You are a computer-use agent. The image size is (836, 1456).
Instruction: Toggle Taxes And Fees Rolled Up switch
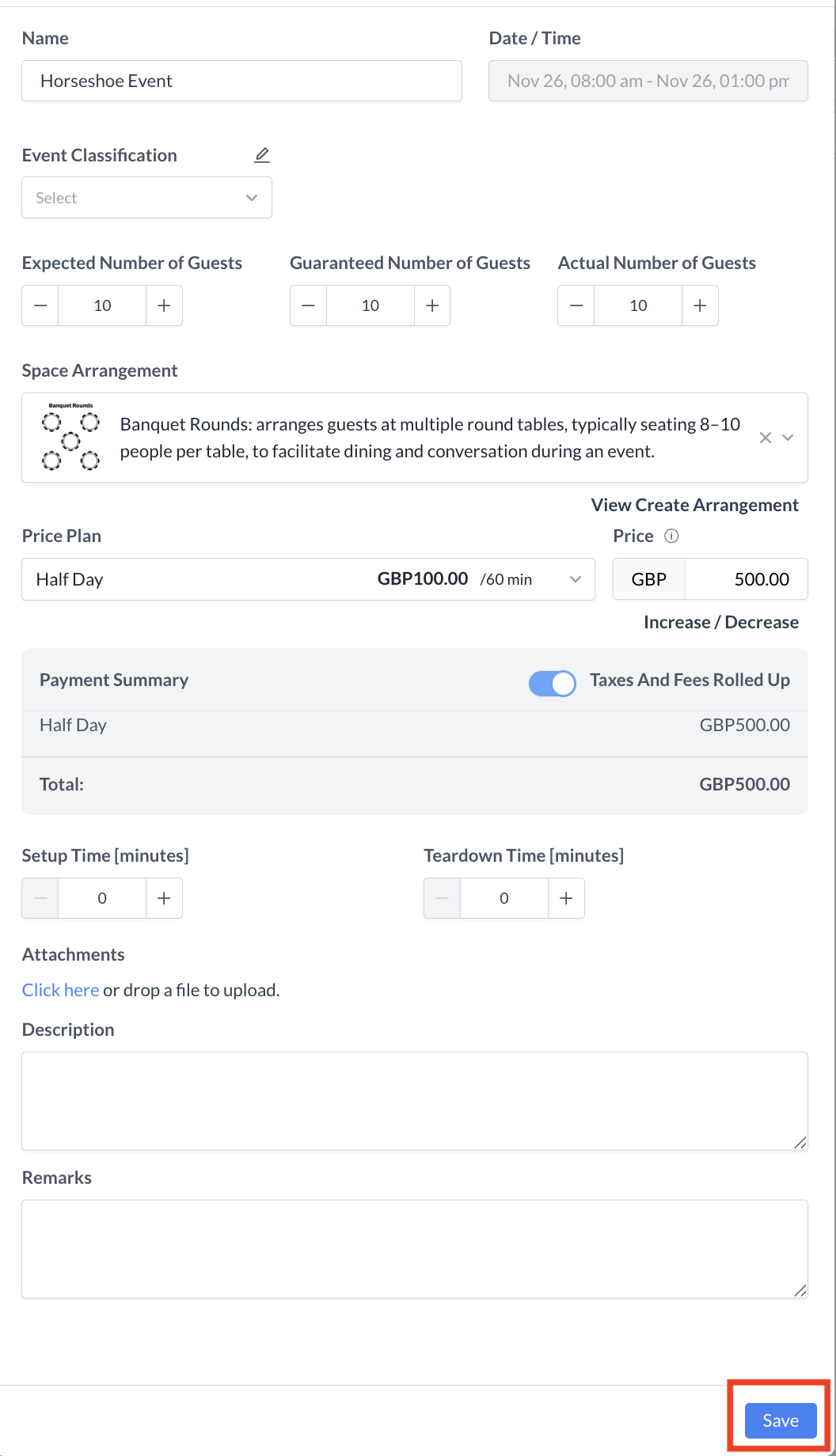click(x=553, y=683)
